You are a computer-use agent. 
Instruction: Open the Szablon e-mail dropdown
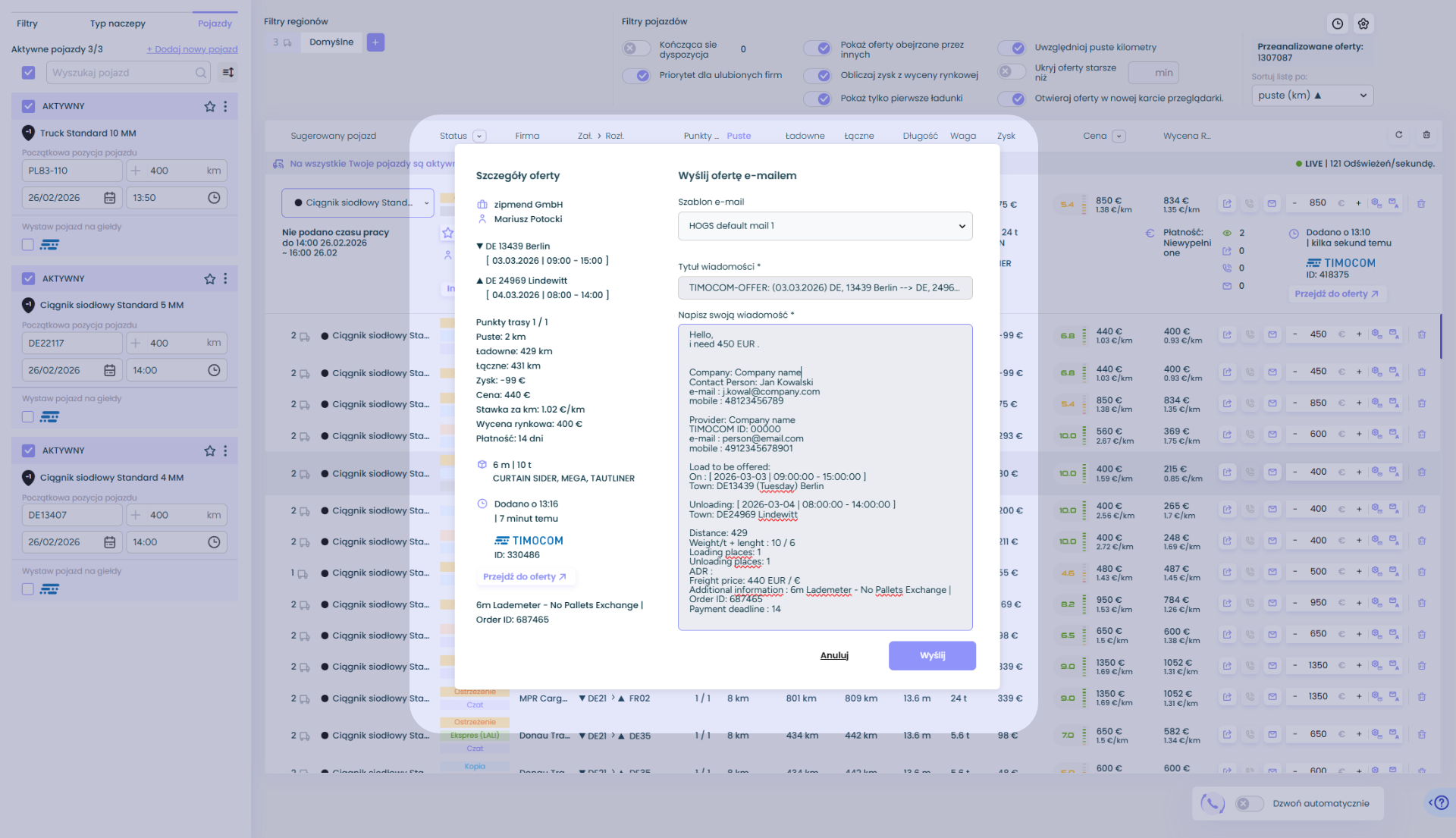825,226
